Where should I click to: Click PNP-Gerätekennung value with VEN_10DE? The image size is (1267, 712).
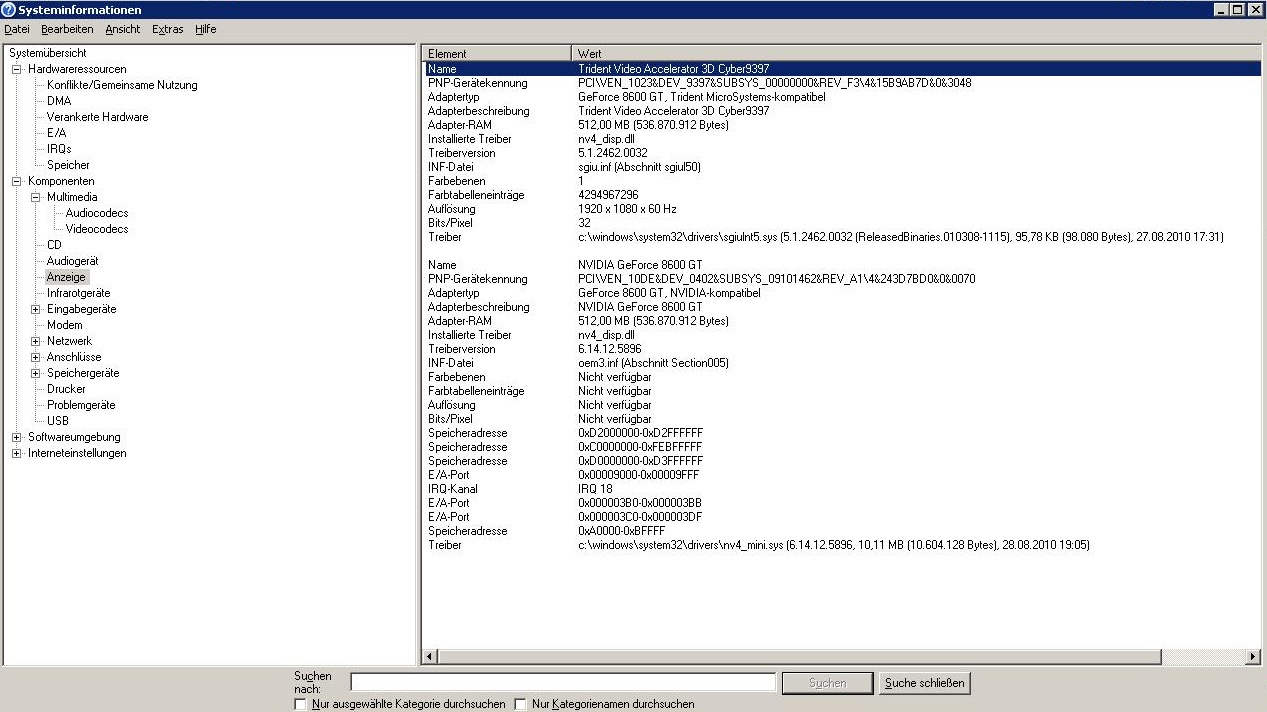pyautogui.click(x=777, y=279)
